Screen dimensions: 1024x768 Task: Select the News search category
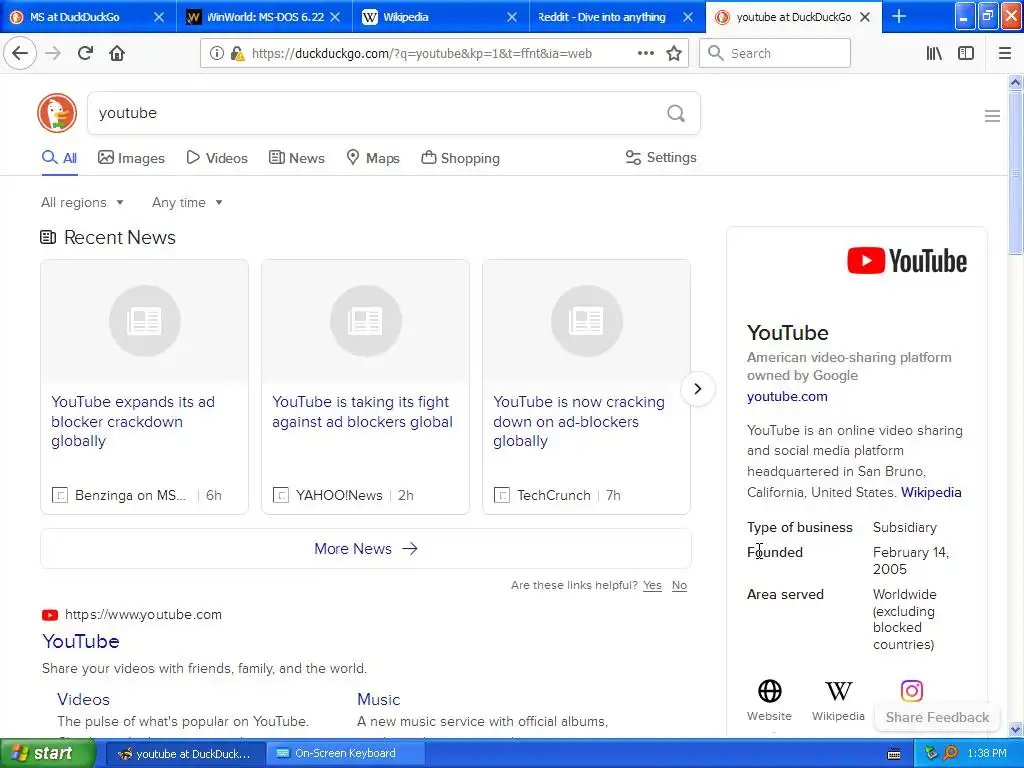[x=296, y=158]
